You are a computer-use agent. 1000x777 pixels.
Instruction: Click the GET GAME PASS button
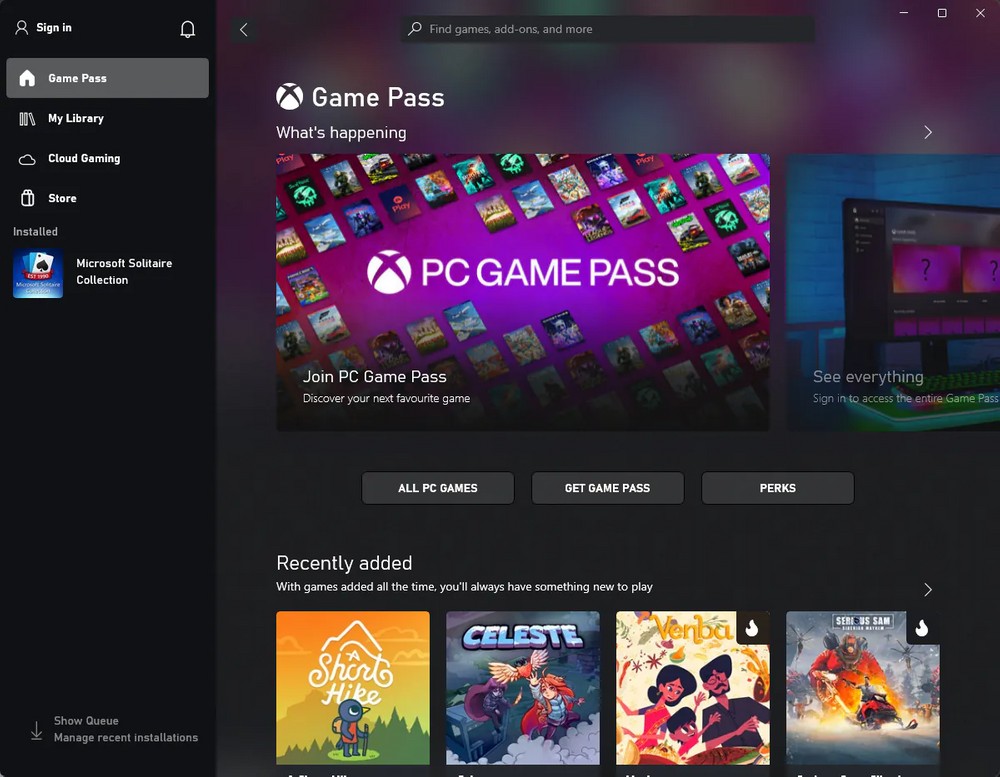[607, 488]
